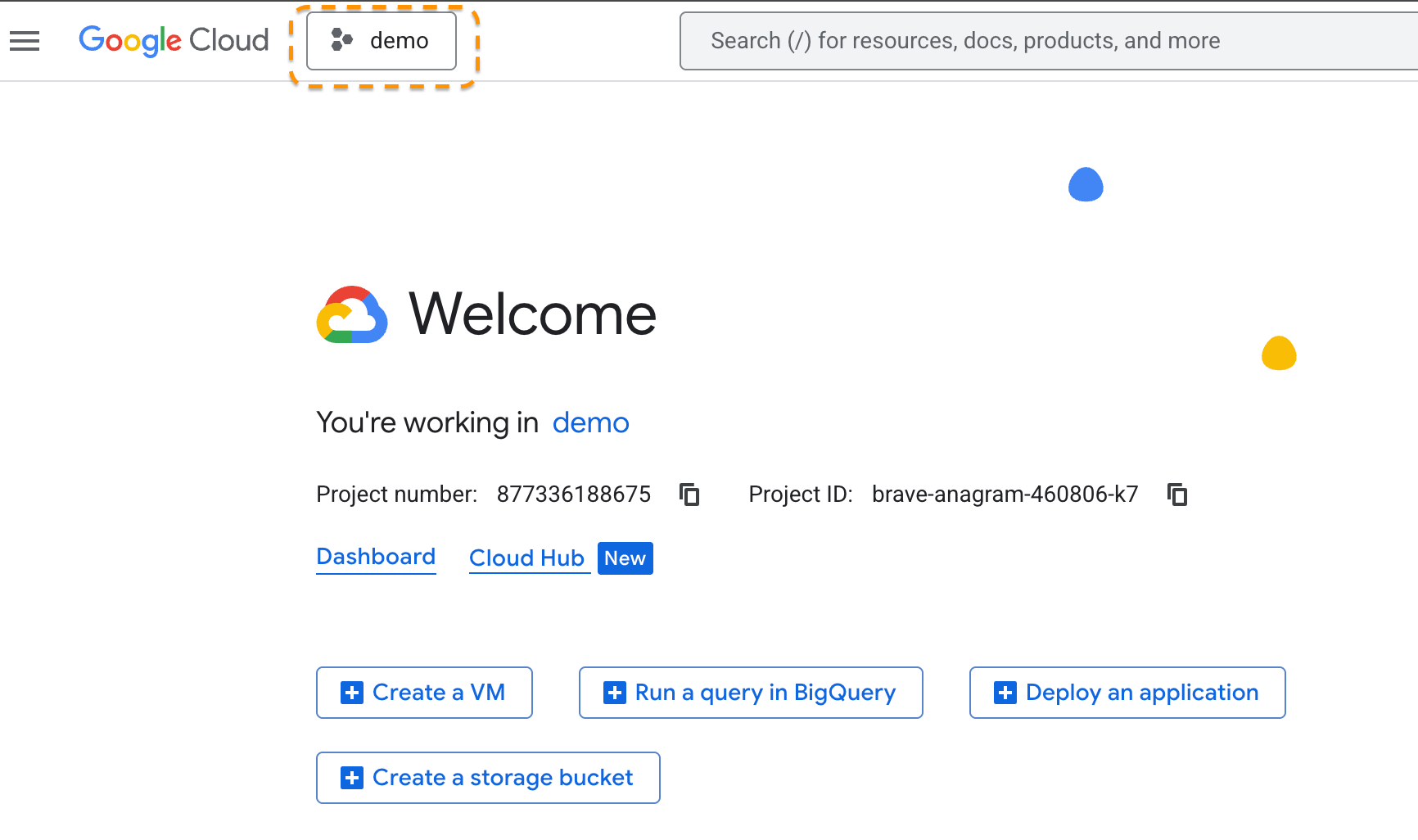The image size is (1418, 840).
Task: Click the yellow decorative blob shape
Action: pos(1279,354)
